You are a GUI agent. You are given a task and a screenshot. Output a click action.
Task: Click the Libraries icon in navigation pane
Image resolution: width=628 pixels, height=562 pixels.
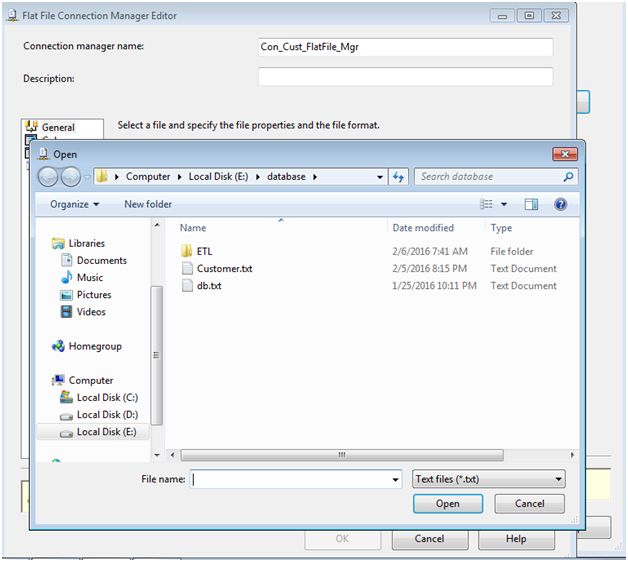click(x=58, y=243)
